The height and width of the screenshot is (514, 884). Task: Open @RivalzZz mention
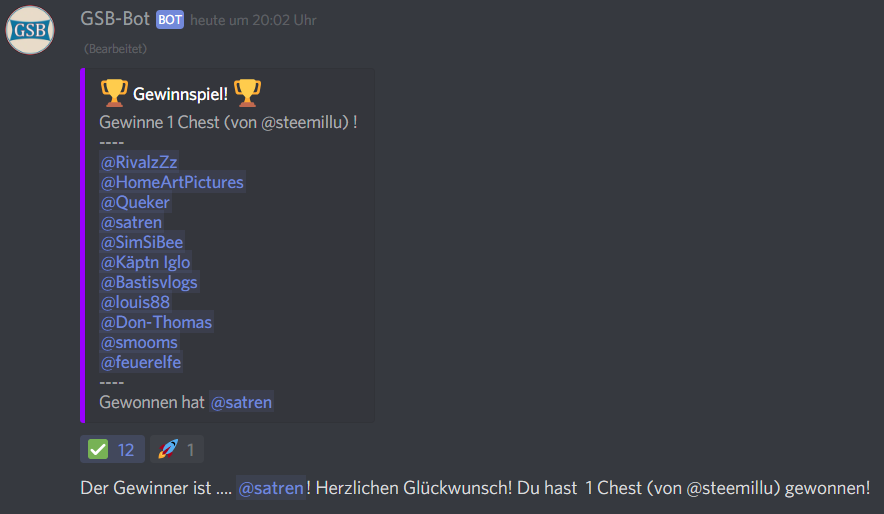pyautogui.click(x=139, y=162)
